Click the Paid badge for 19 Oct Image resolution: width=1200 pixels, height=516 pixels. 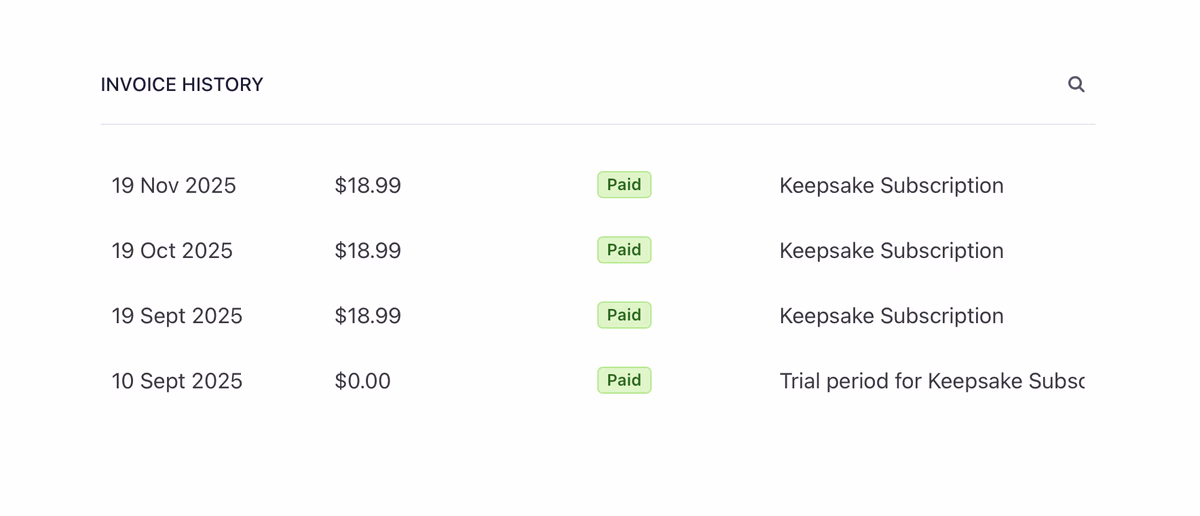[x=624, y=250]
